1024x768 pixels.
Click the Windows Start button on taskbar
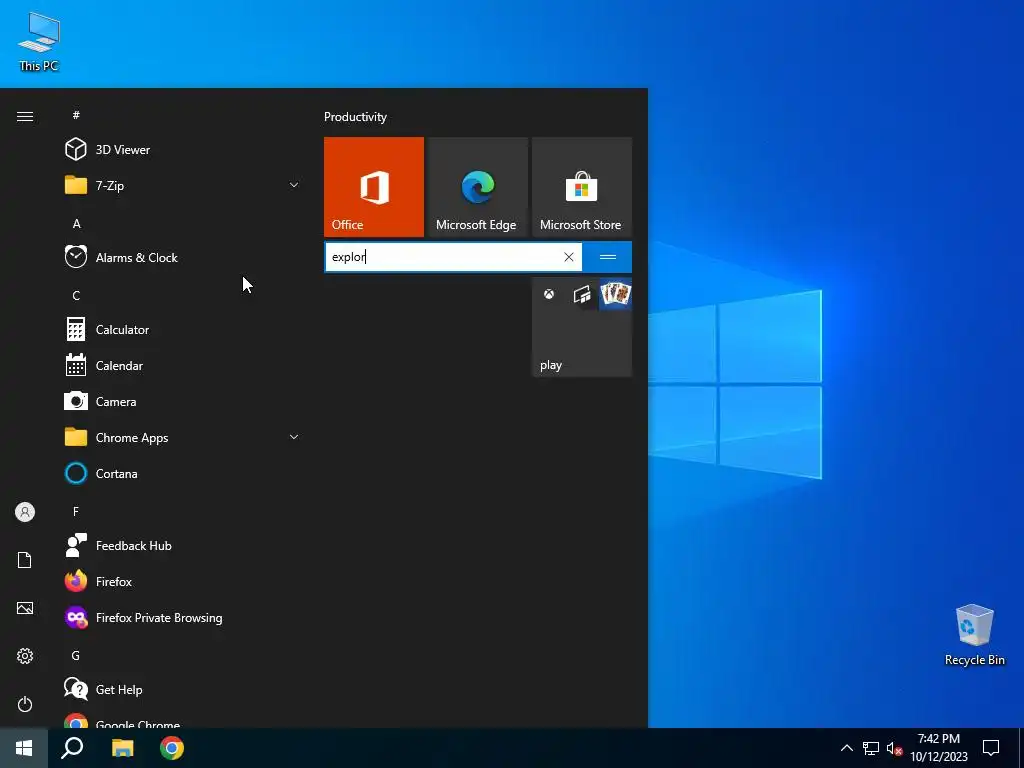tap(24, 748)
